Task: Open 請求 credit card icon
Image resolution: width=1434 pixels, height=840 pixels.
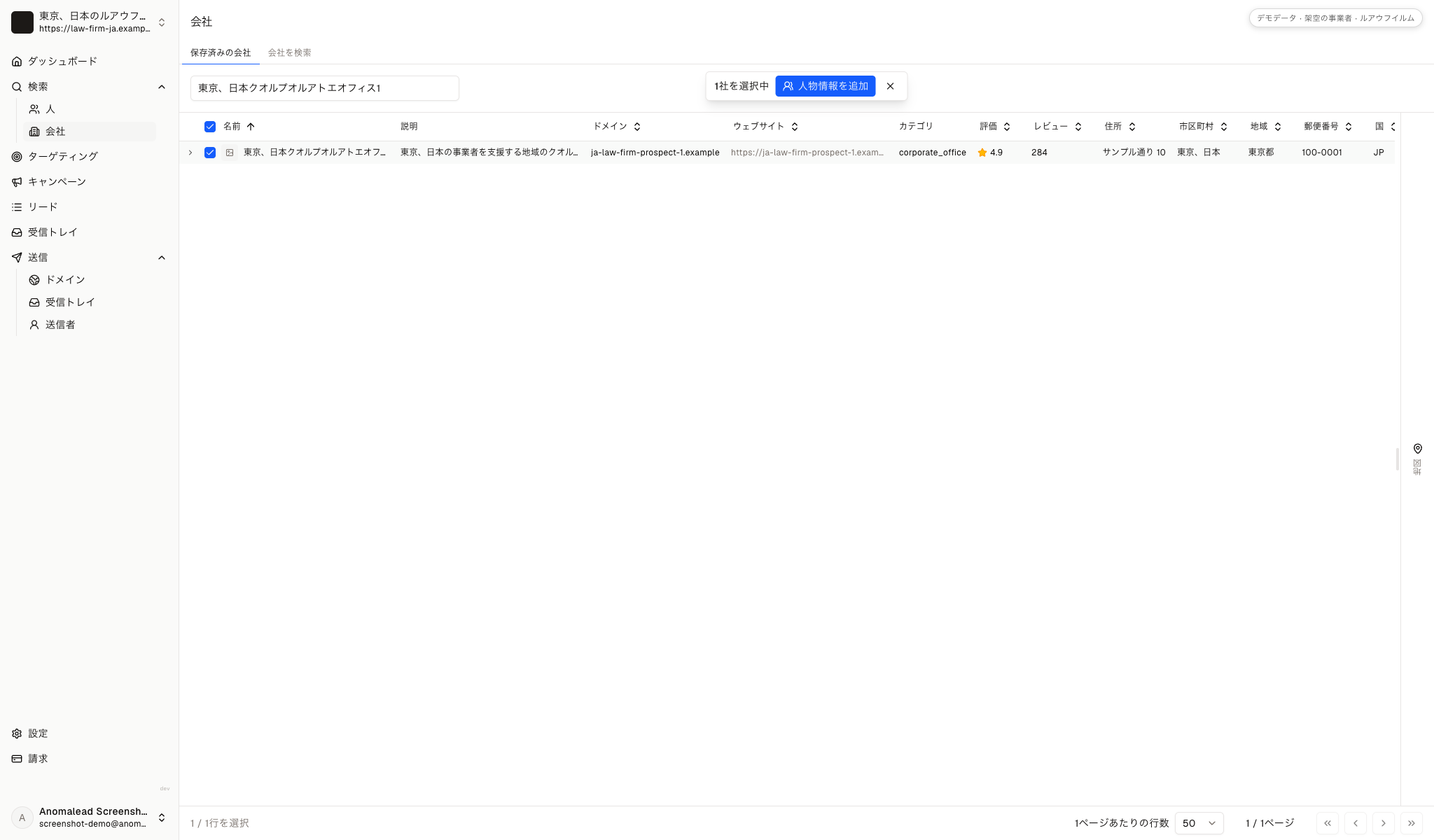Action: click(17, 759)
